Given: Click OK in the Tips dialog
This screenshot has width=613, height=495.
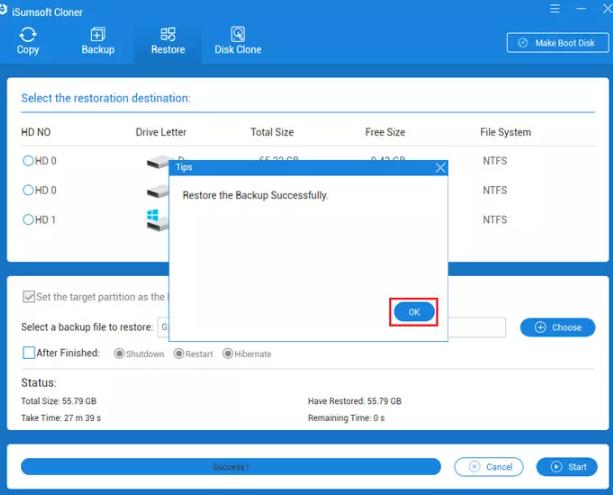Looking at the screenshot, I should [x=414, y=312].
